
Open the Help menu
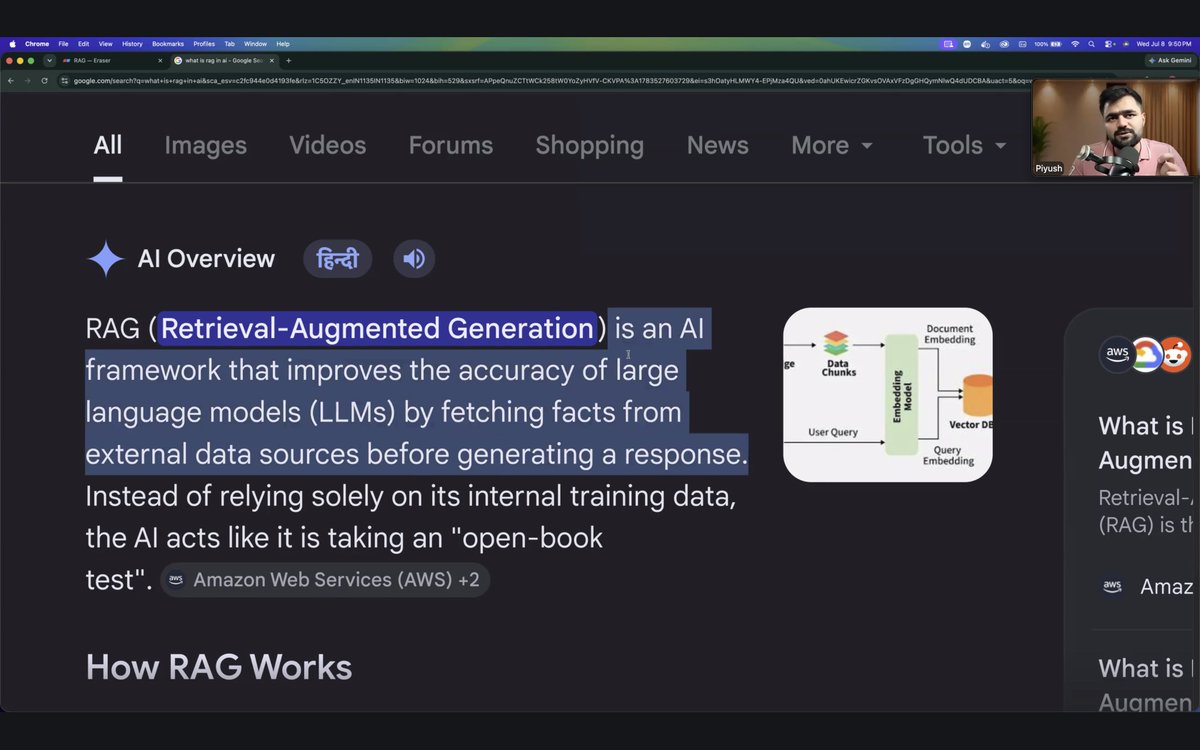[x=283, y=44]
